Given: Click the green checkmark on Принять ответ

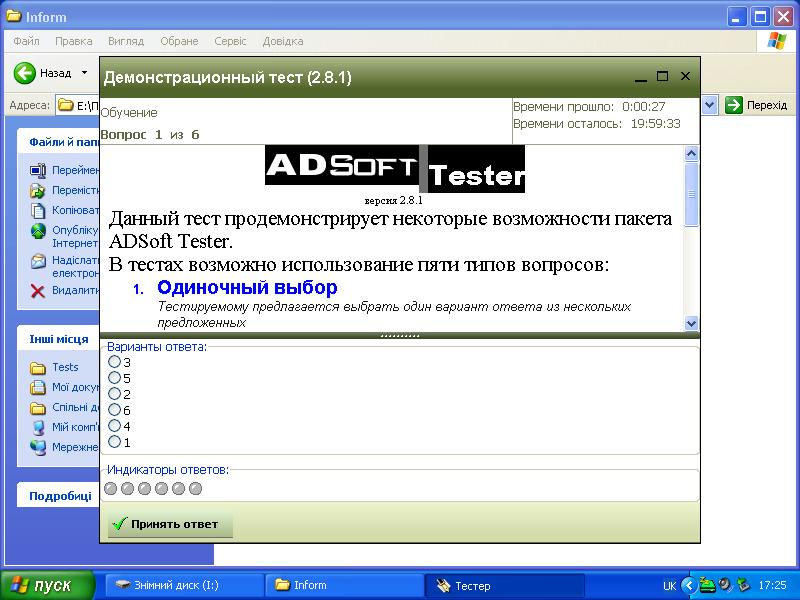Looking at the screenshot, I should tap(119, 524).
